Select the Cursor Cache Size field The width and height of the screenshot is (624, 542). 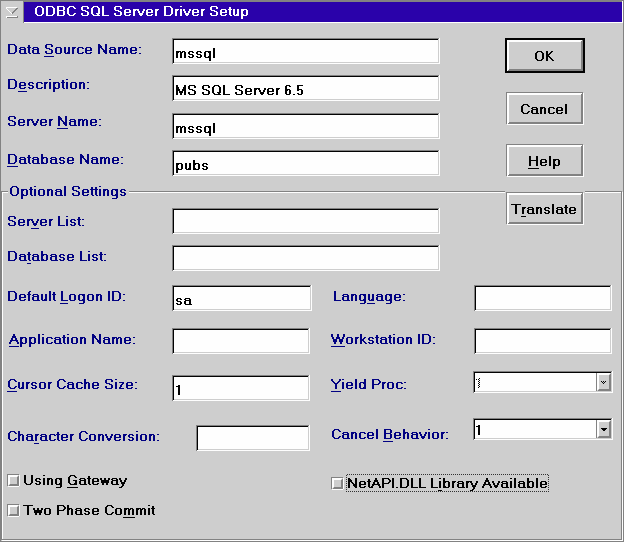(241, 388)
